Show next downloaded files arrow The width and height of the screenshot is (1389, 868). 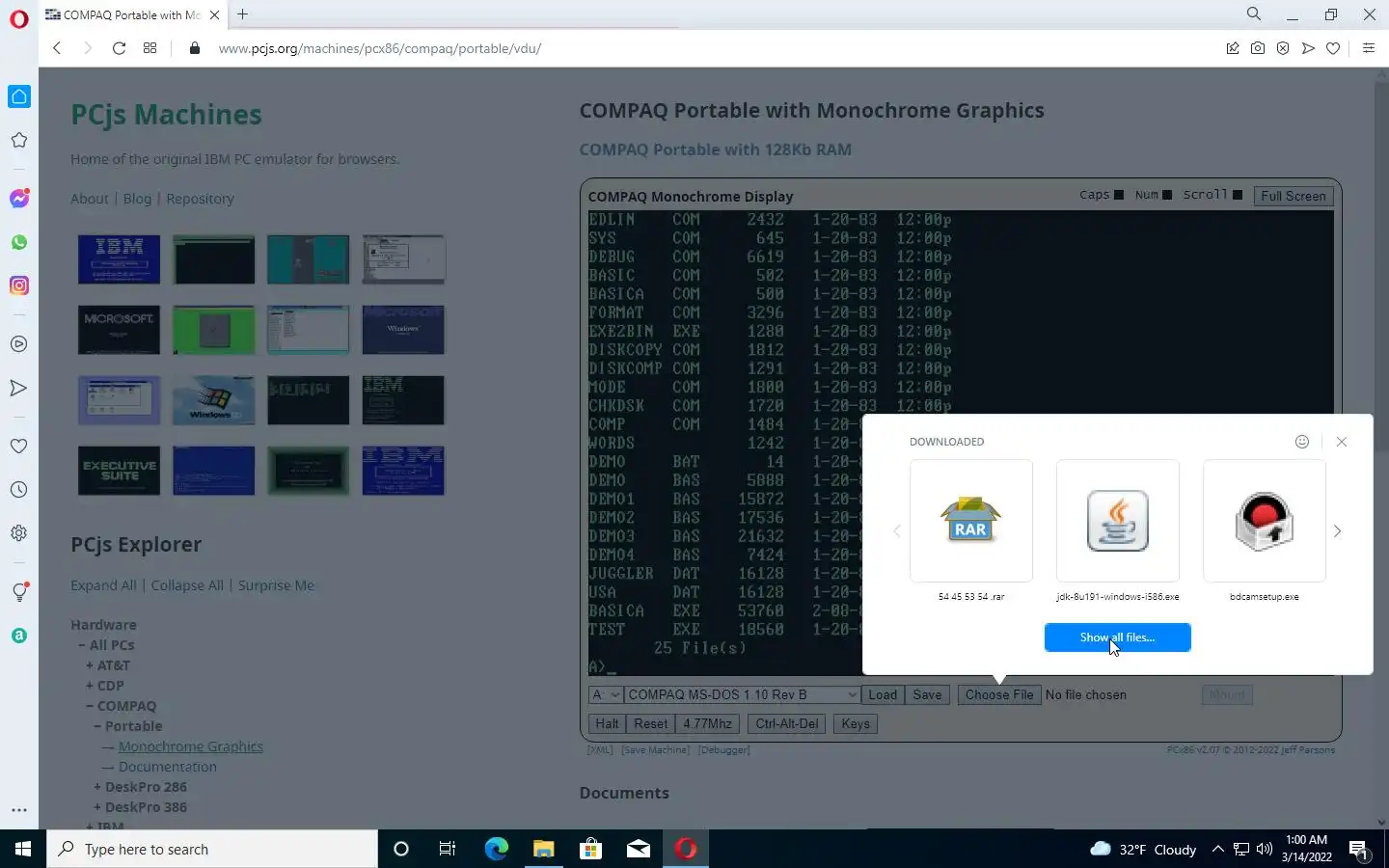coord(1337,531)
